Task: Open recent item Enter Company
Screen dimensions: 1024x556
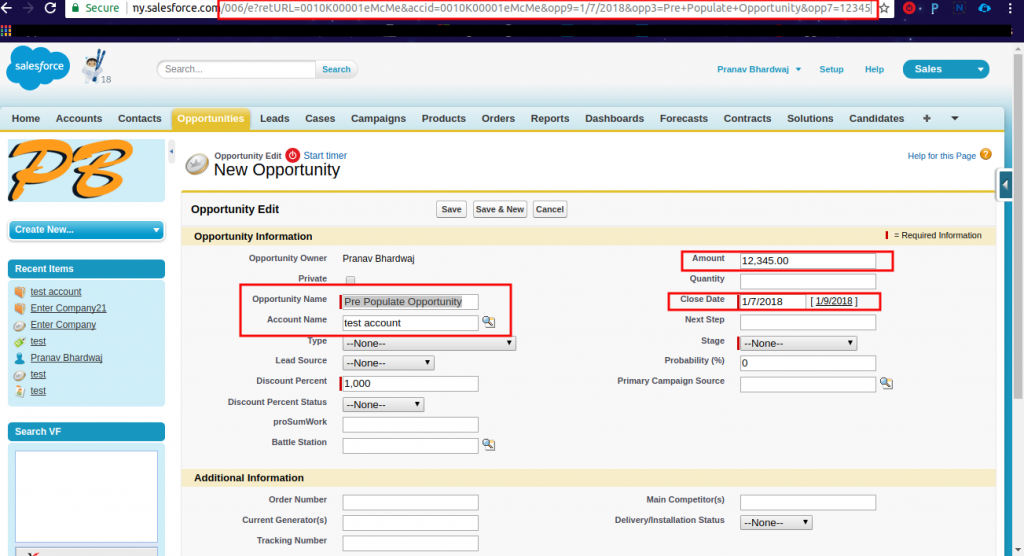Action: click(63, 325)
